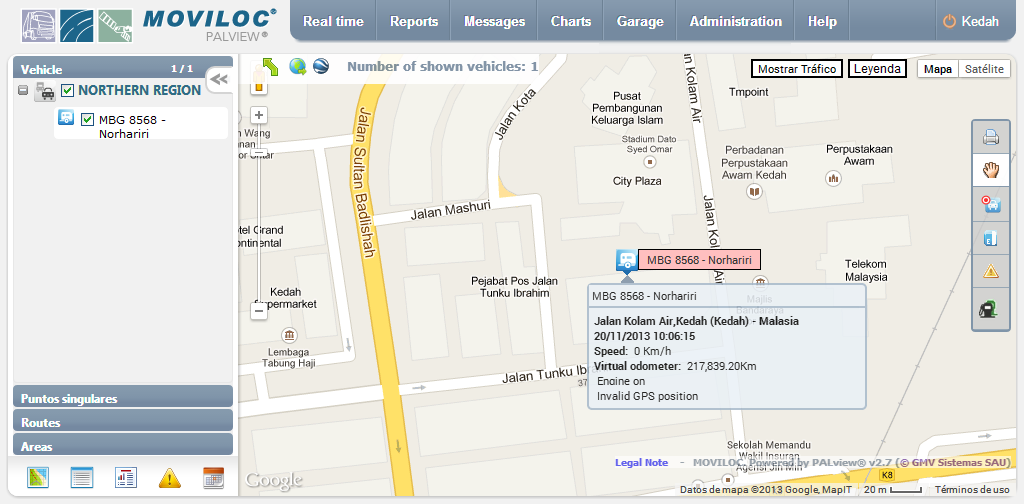Click the yellow alert triangle in the bottom bar
The width and height of the screenshot is (1024, 504).
click(169, 479)
